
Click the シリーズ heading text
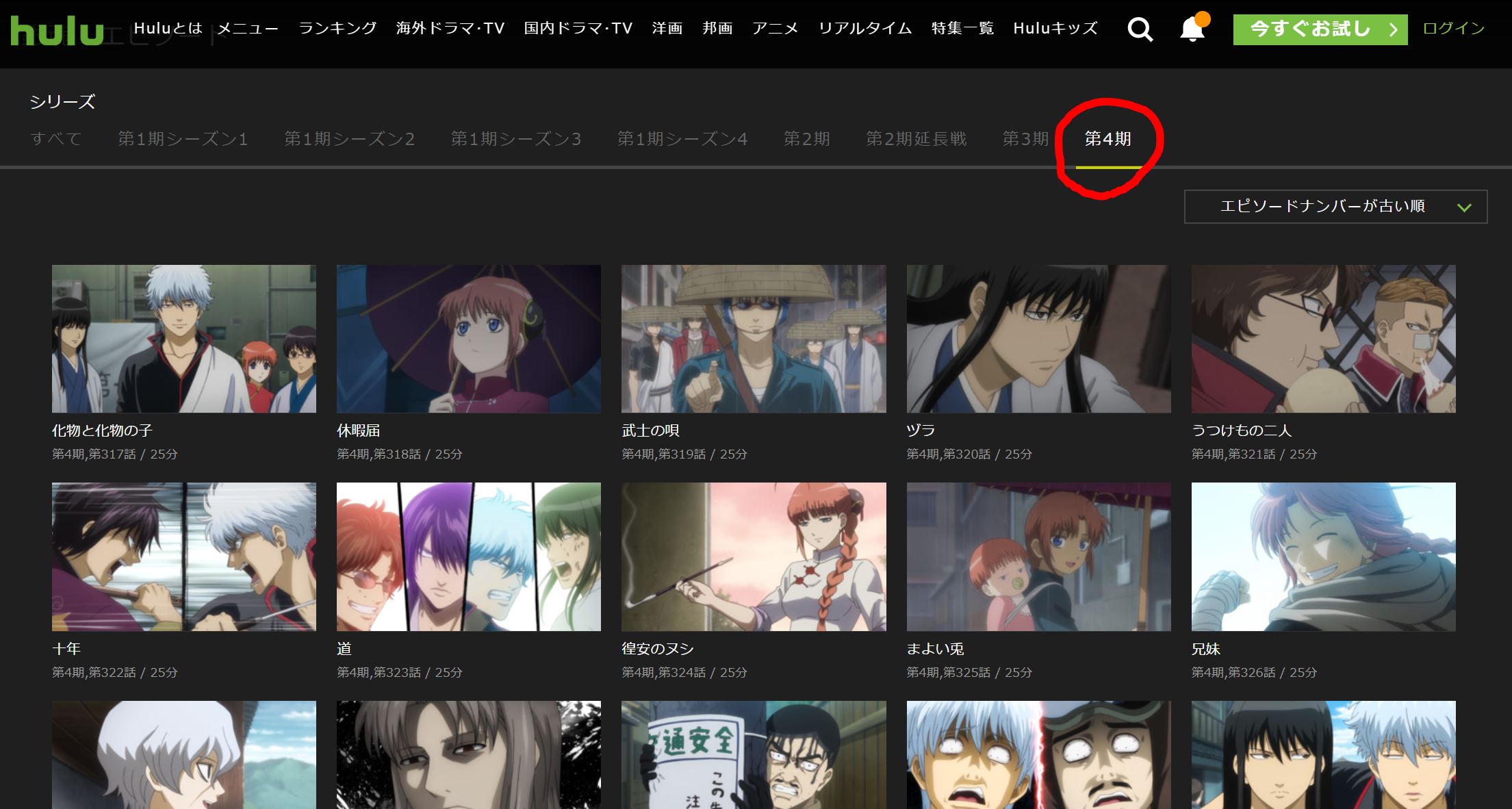tap(62, 102)
